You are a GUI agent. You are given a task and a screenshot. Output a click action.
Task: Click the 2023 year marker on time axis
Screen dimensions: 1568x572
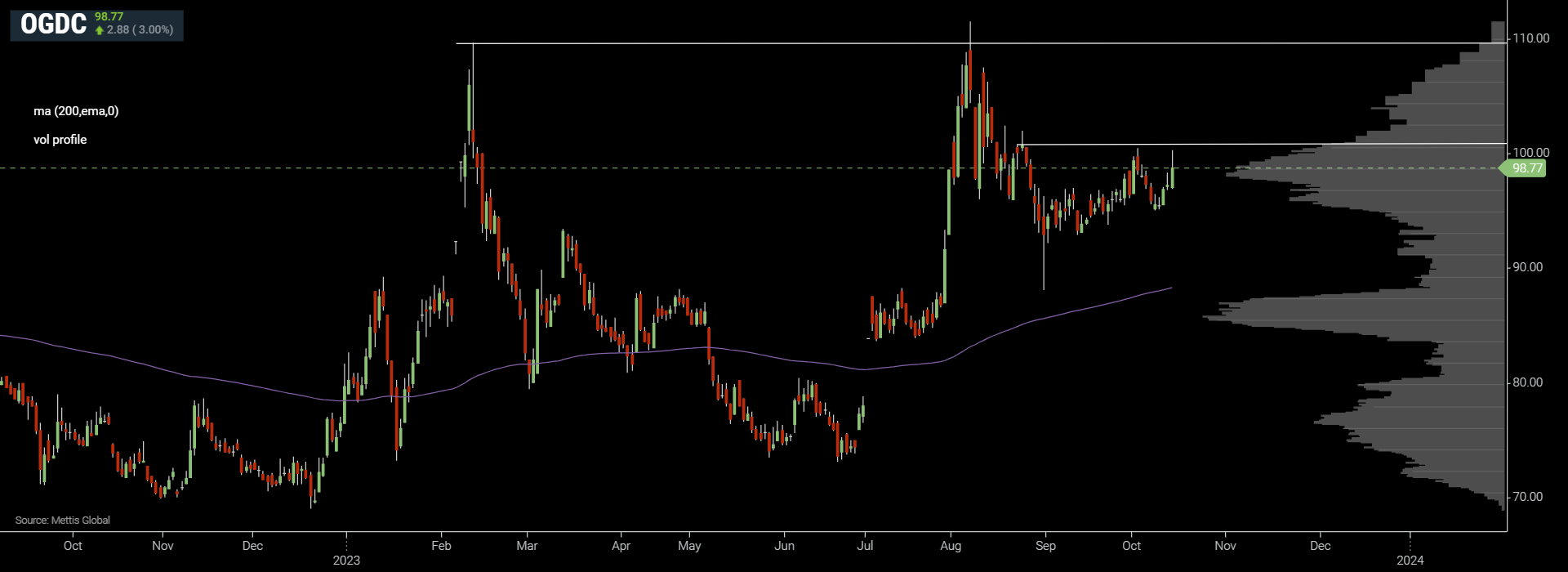coord(346,561)
